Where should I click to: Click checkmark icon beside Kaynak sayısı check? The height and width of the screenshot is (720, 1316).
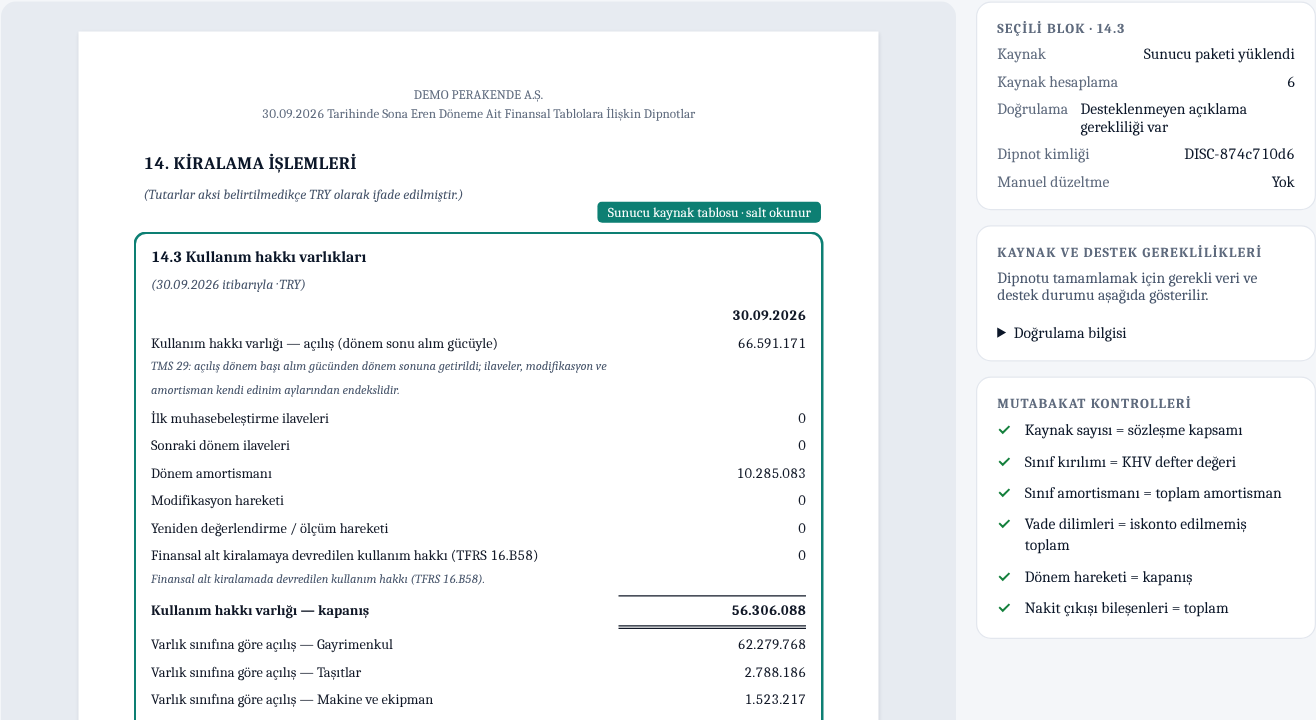click(1004, 430)
